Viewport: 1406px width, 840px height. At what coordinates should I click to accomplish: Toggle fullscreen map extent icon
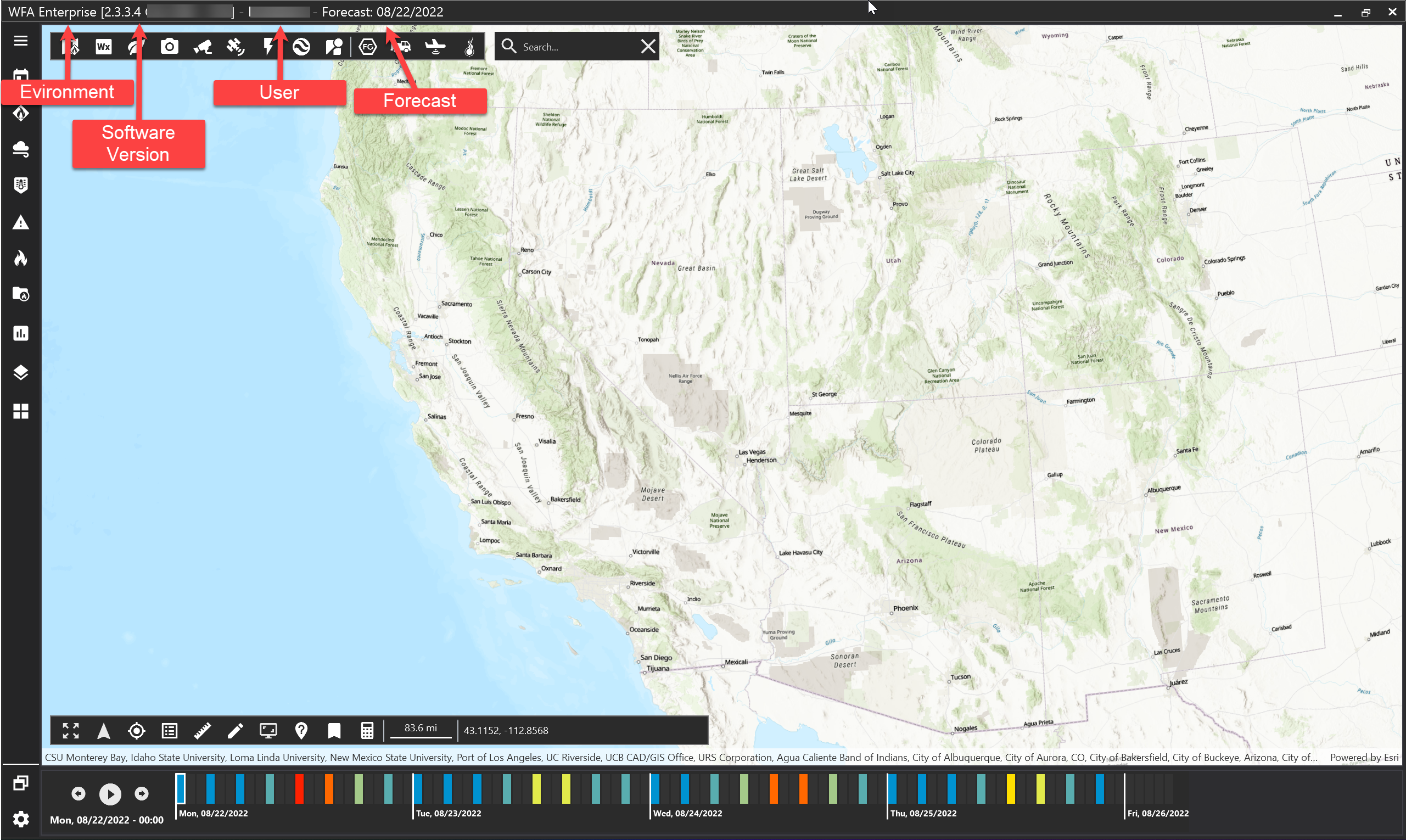point(71,730)
